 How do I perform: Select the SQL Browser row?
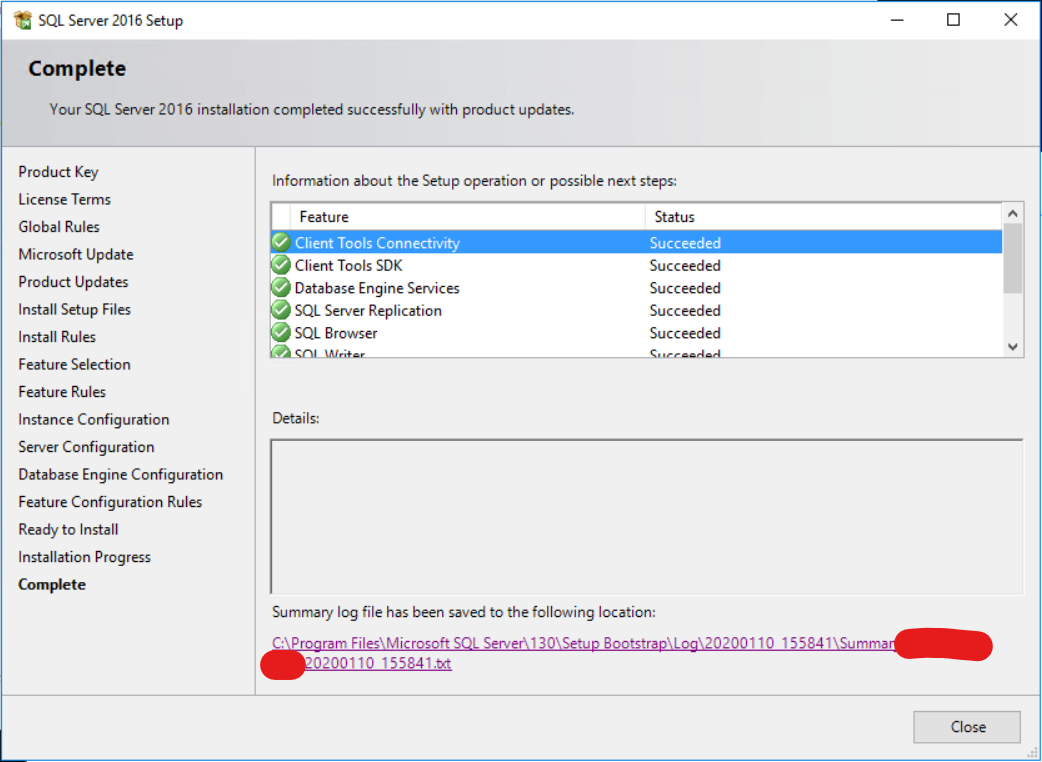click(x=637, y=333)
